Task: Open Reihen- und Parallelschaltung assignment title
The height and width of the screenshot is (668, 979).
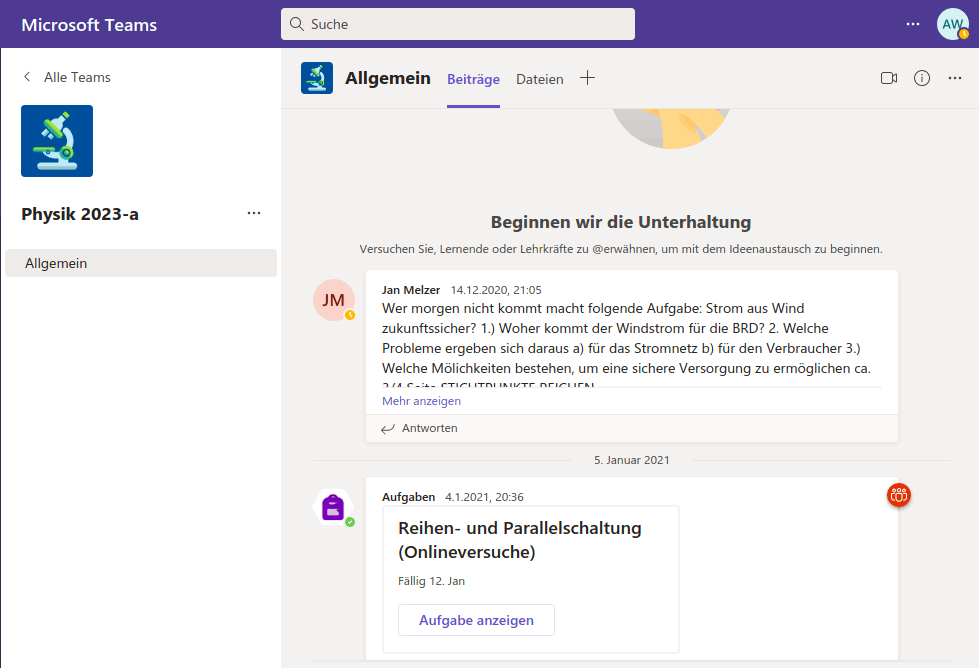Action: point(520,540)
